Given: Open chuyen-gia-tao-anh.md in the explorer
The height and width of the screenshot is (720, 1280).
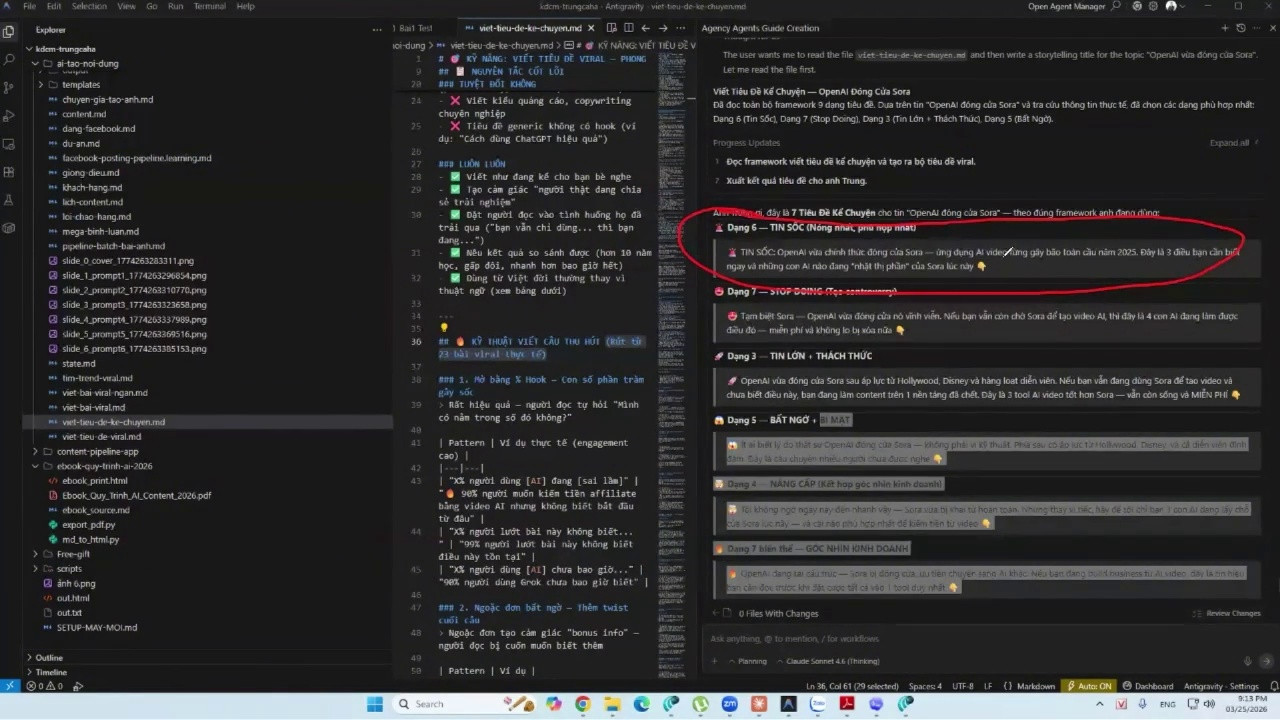Looking at the screenshot, I should point(107,100).
